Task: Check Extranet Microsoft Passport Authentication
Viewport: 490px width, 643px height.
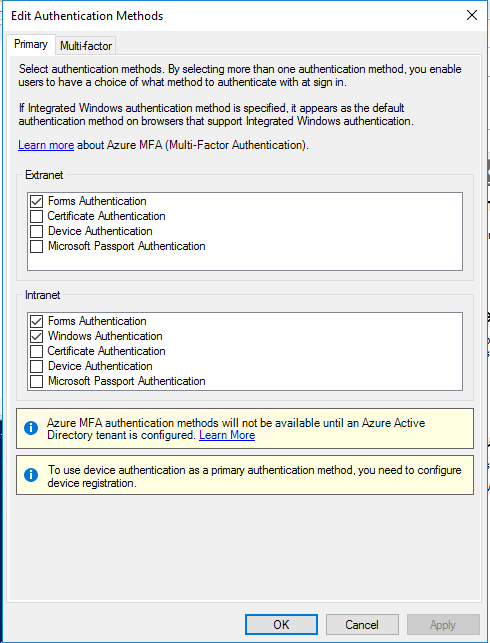Action: (x=36, y=246)
